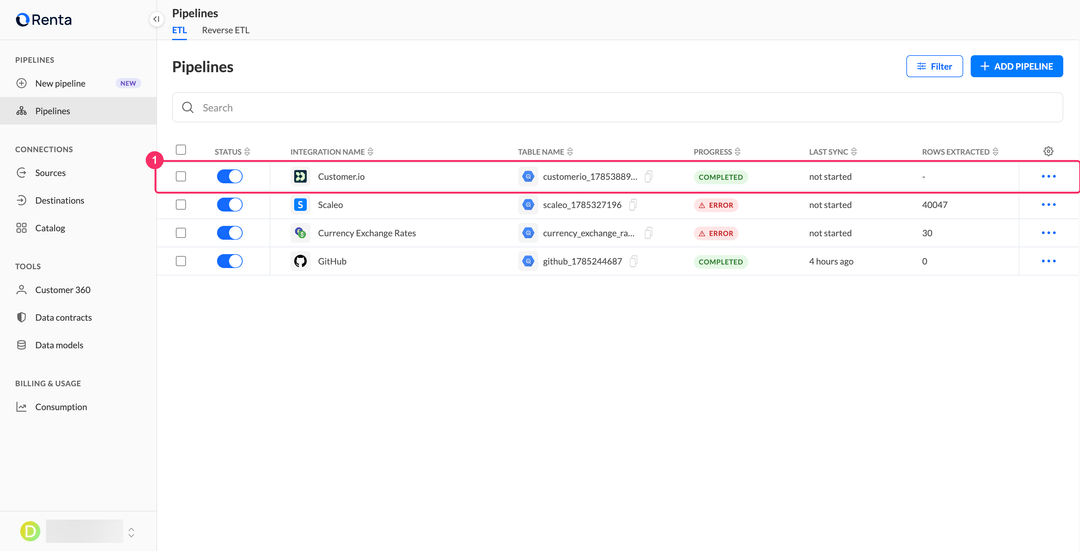Focus the pipelines Search field
This screenshot has height=551, width=1080.
(617, 107)
